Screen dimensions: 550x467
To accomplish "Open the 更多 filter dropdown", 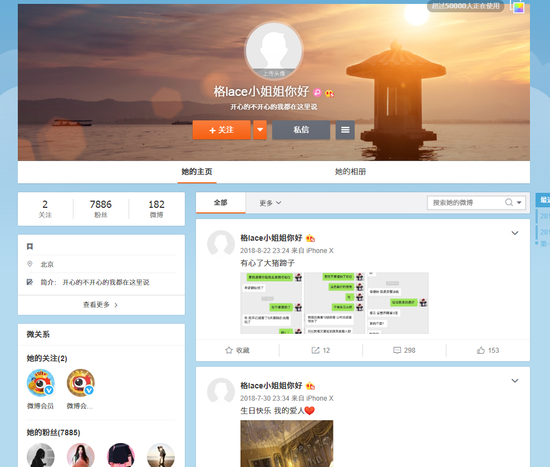I will (x=270, y=203).
